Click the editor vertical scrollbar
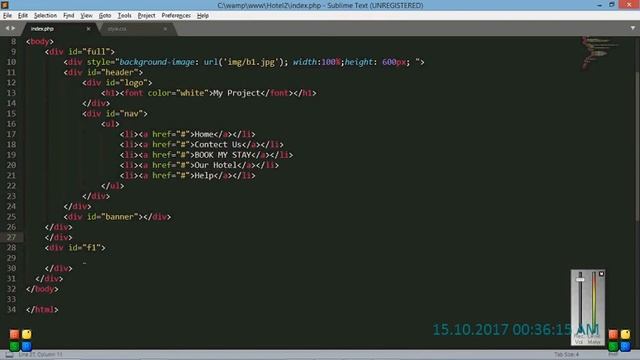The width and height of the screenshot is (640, 360). 638,147
